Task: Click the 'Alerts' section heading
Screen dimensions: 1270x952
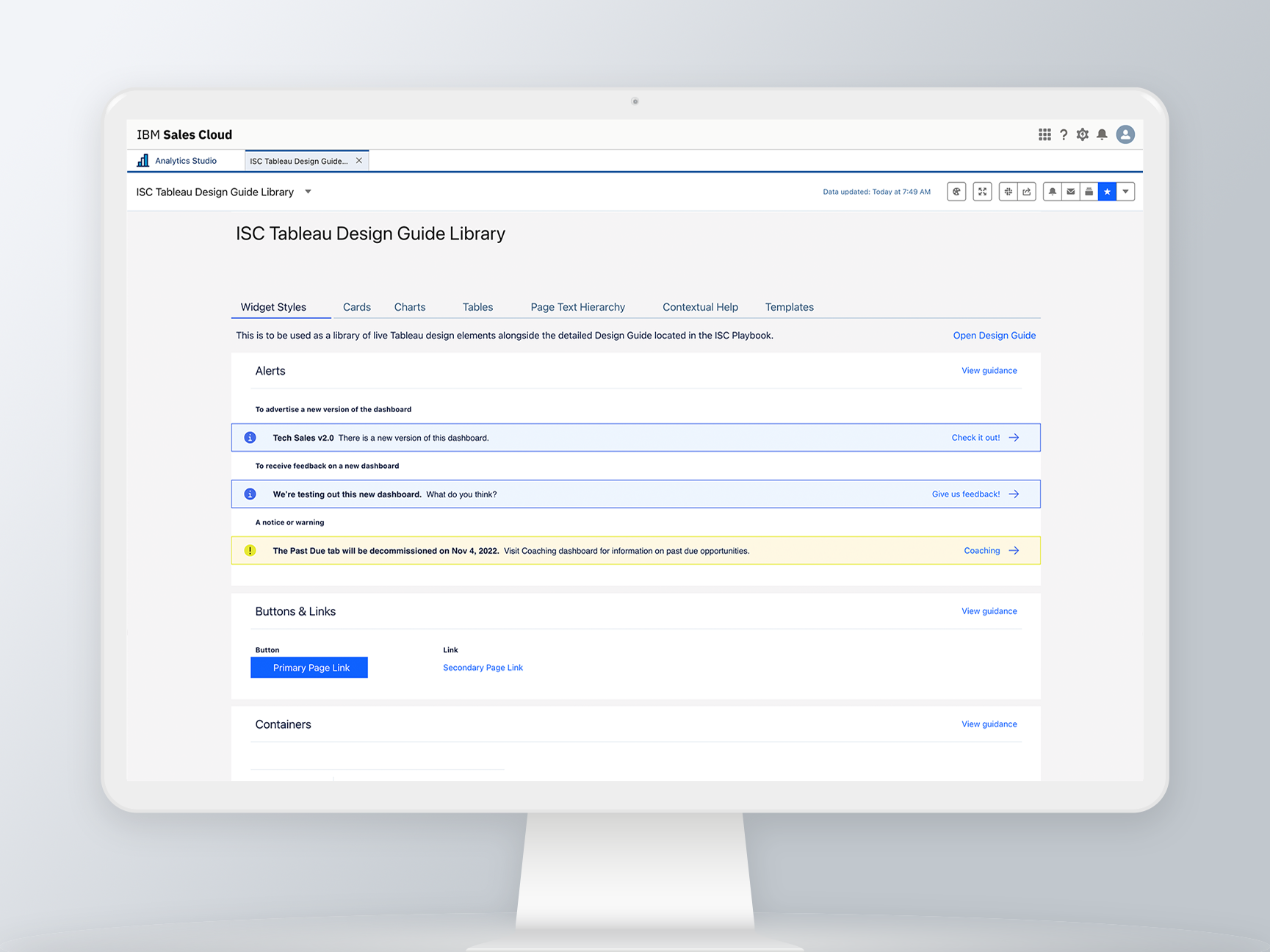Action: point(270,371)
